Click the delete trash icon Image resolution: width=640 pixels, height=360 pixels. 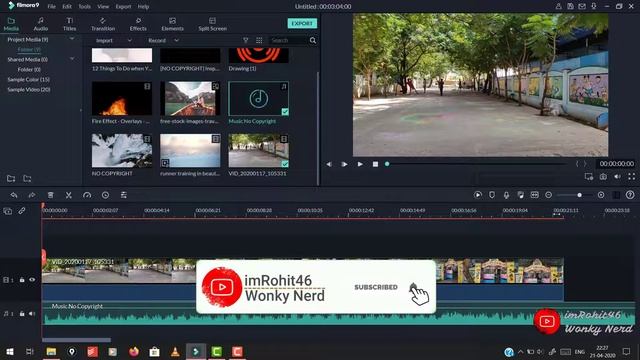[51, 195]
